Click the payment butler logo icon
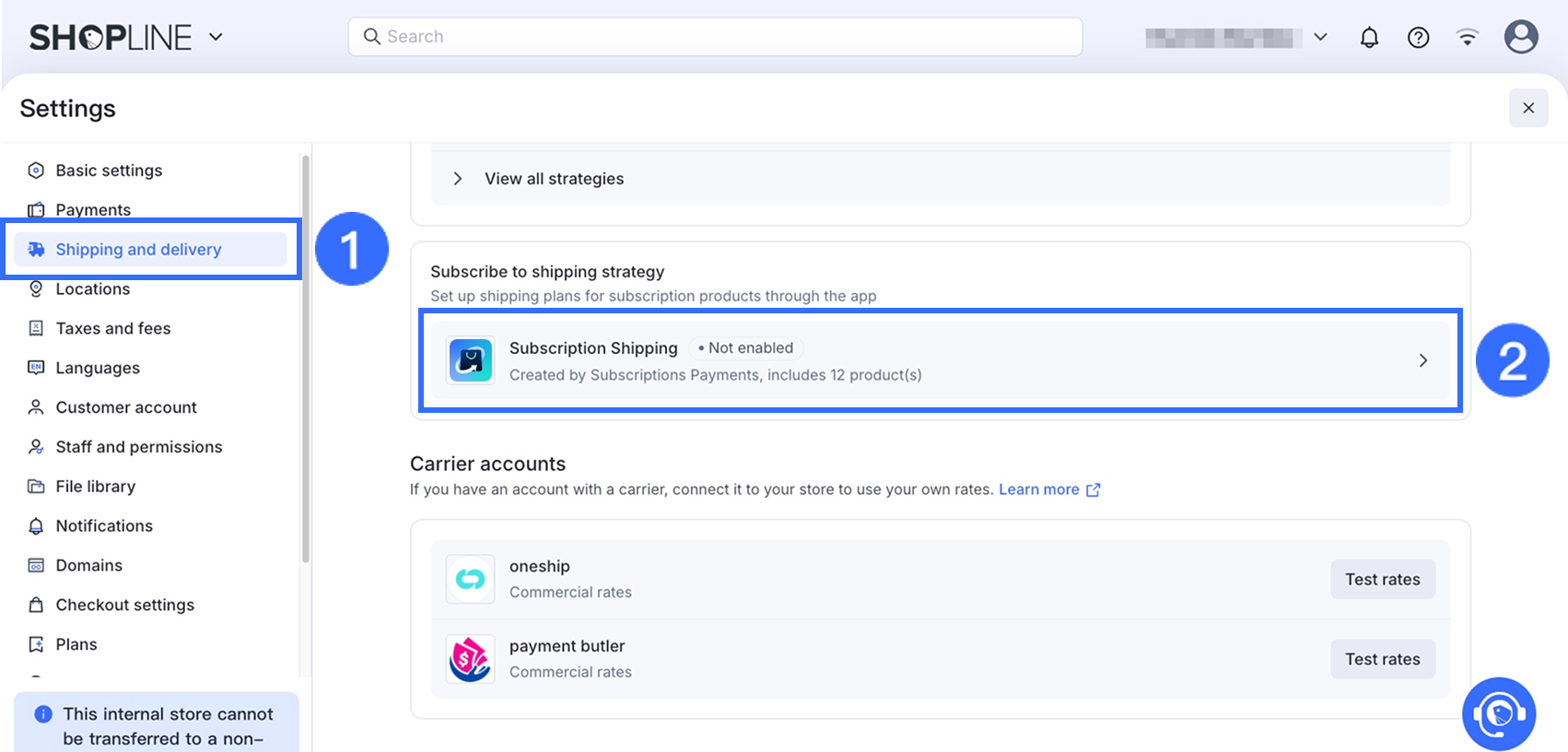This screenshot has height=752, width=1568. tap(470, 659)
